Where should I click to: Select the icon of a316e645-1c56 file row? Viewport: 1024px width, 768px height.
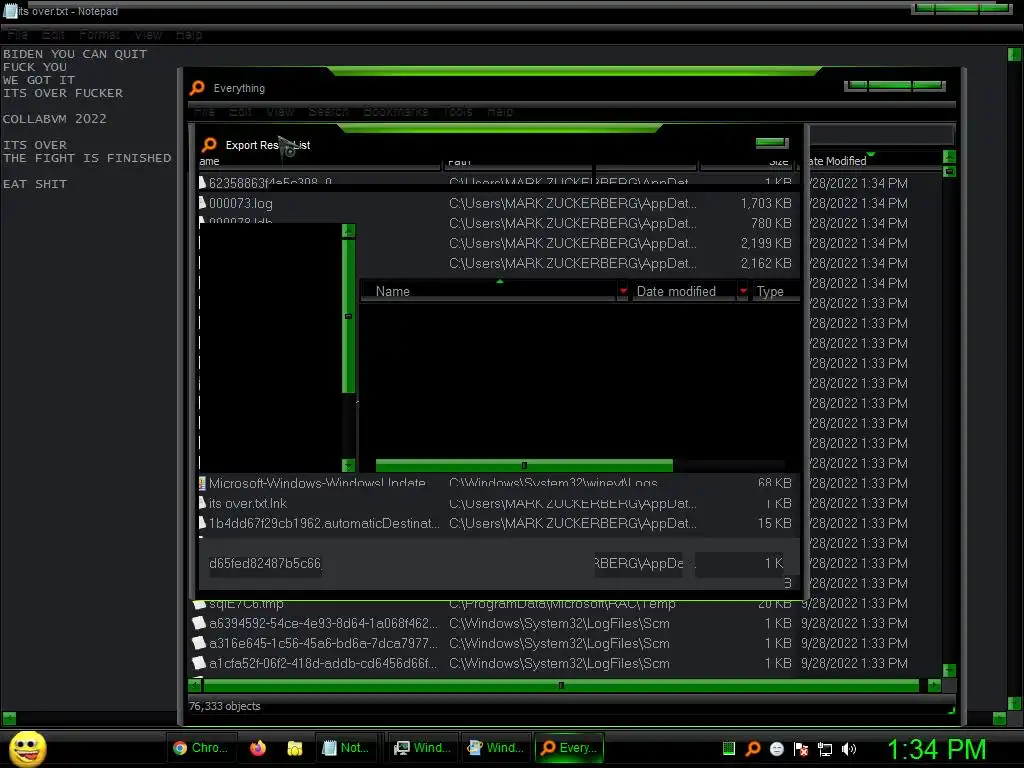click(199, 643)
